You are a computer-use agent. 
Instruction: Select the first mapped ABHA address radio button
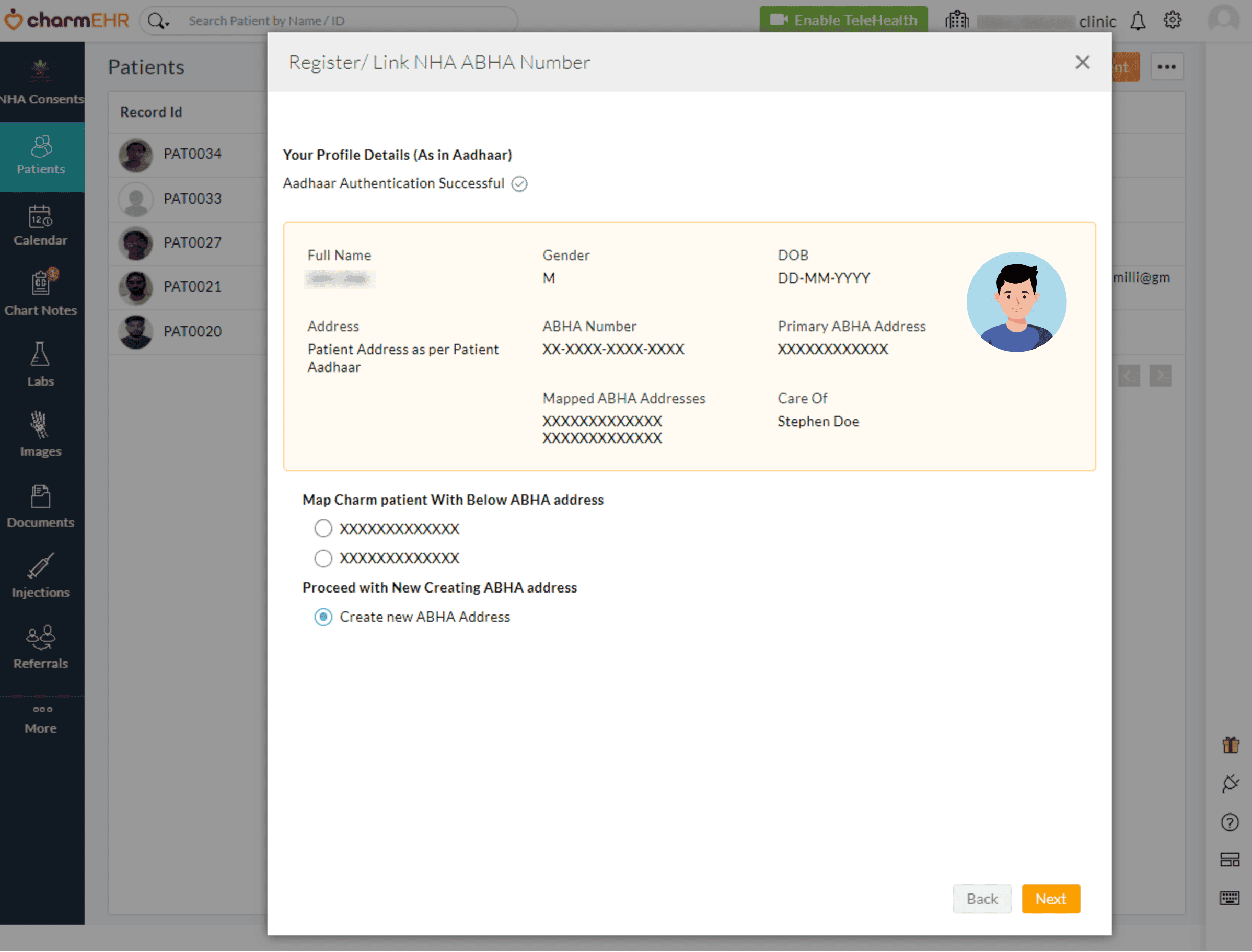click(x=323, y=528)
